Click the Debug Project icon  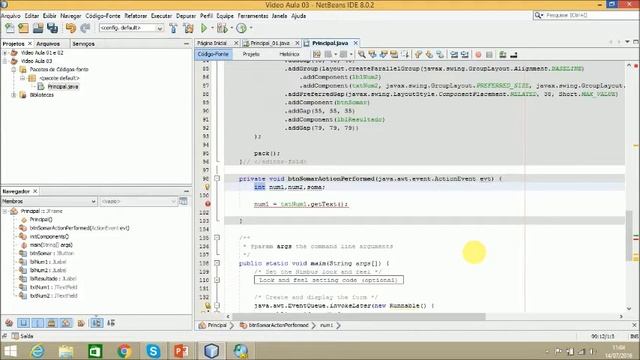(x=222, y=28)
